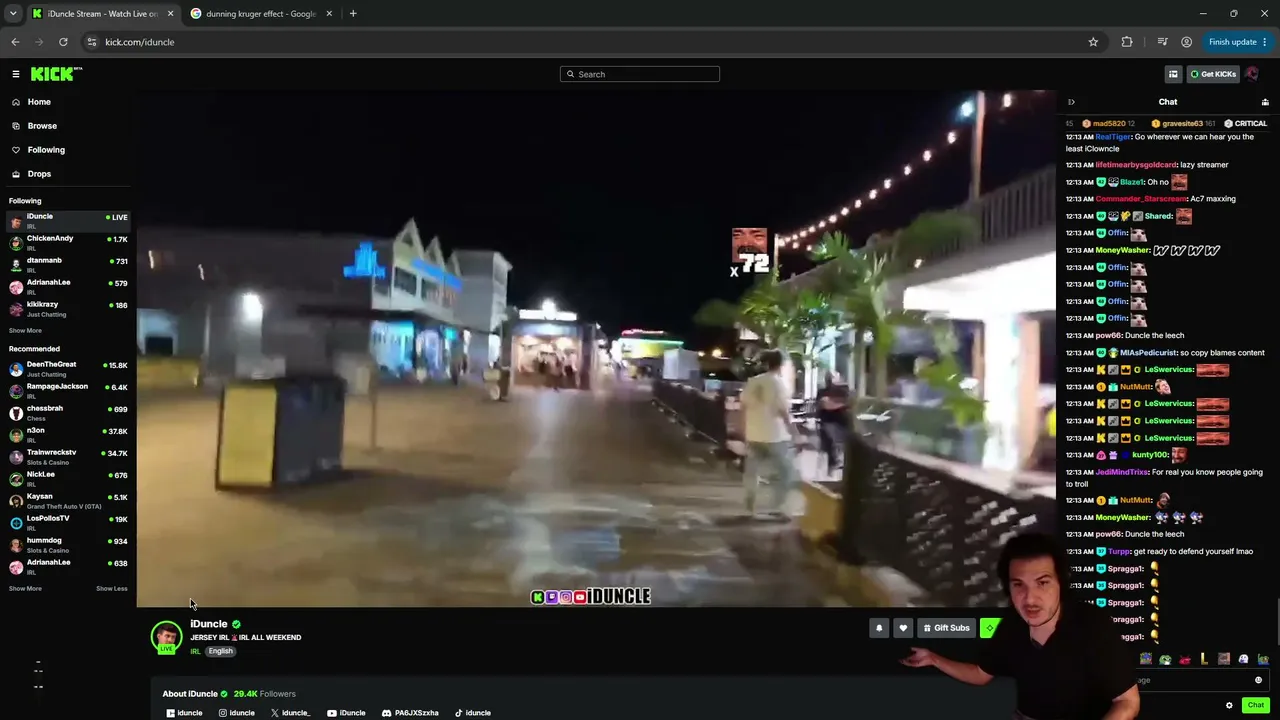Click the IRL category link under stream title
This screenshot has height=720, width=1280.
coord(196,652)
